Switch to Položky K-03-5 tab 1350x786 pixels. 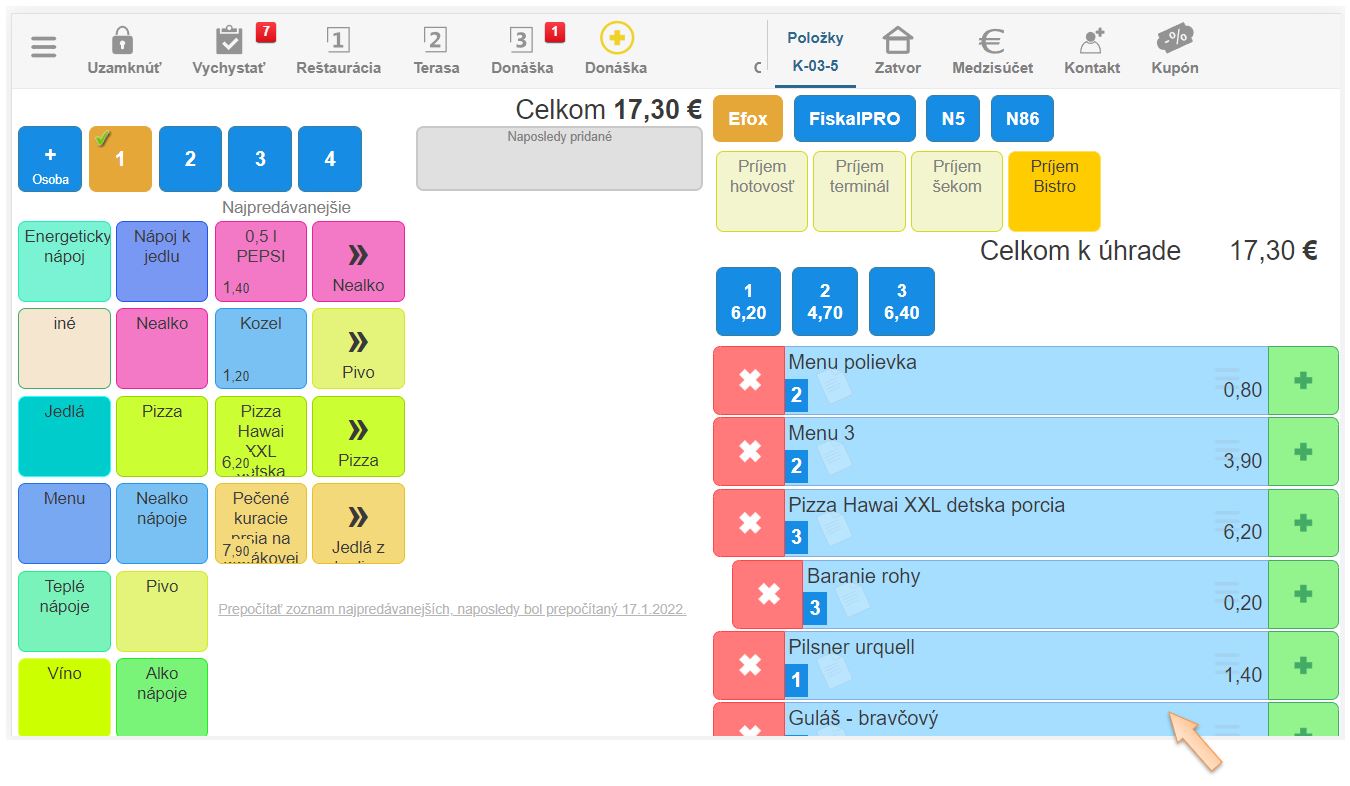click(815, 52)
